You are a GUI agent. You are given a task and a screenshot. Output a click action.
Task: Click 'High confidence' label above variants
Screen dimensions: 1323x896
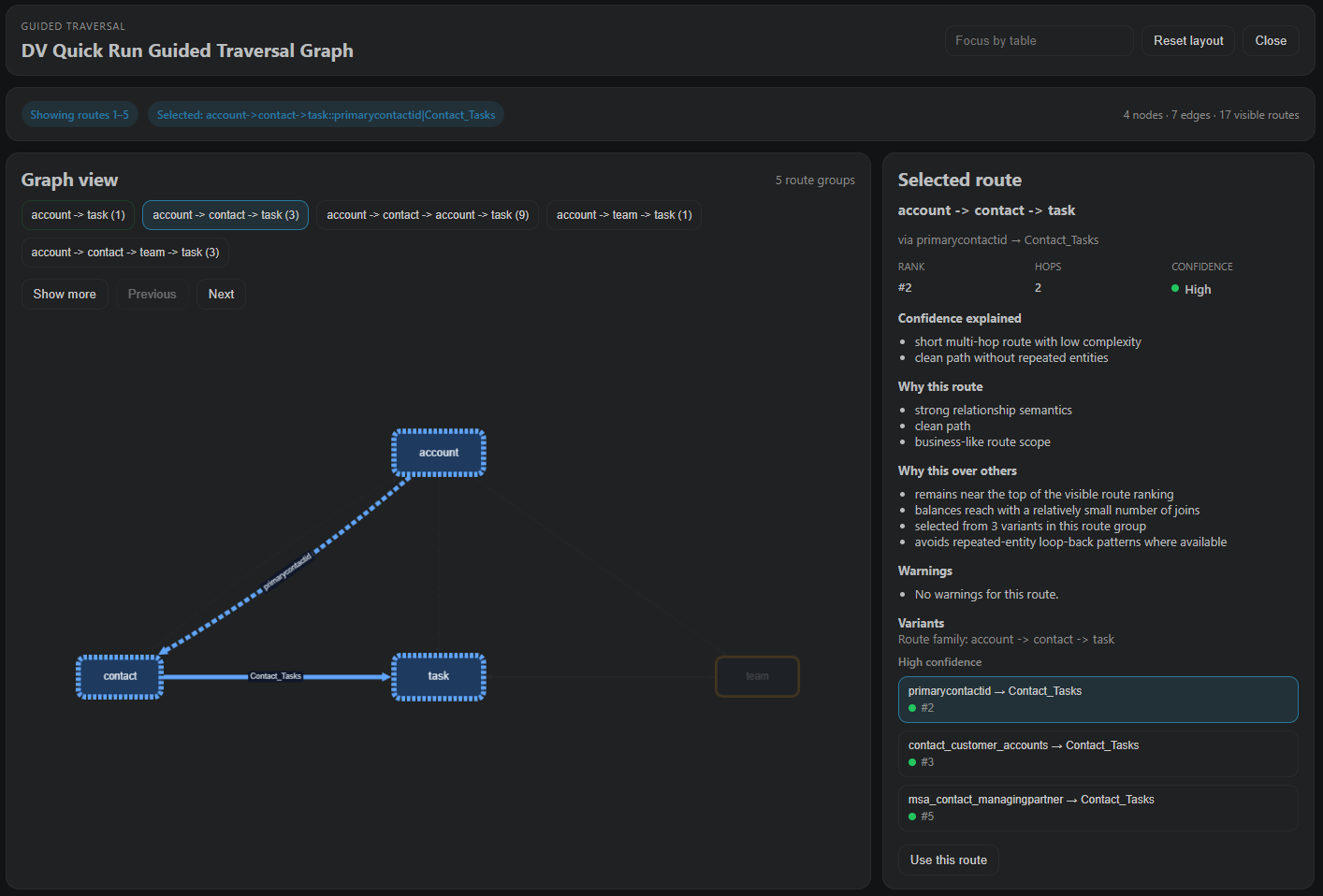tap(939, 662)
